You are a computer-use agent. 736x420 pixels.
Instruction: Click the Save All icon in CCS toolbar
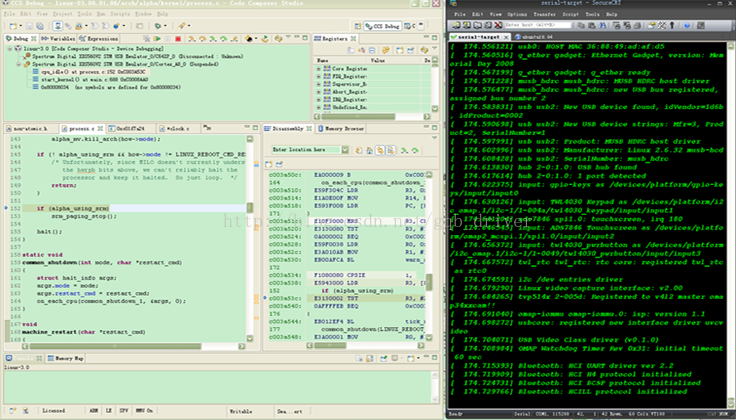pyautogui.click(x=40, y=26)
